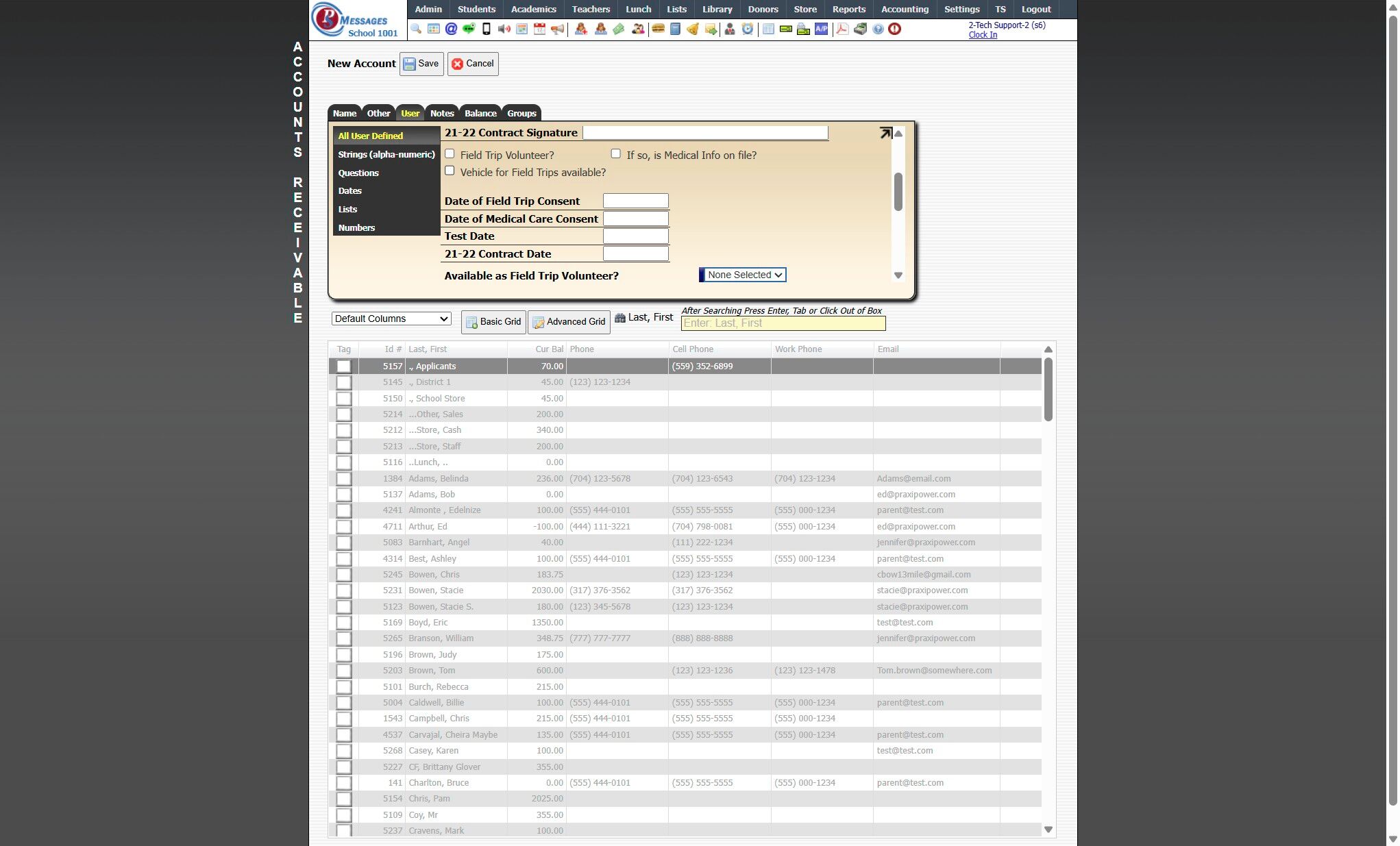Tick the Medical Info on file checkbox
Image resolution: width=1400 pixels, height=846 pixels.
pos(615,154)
